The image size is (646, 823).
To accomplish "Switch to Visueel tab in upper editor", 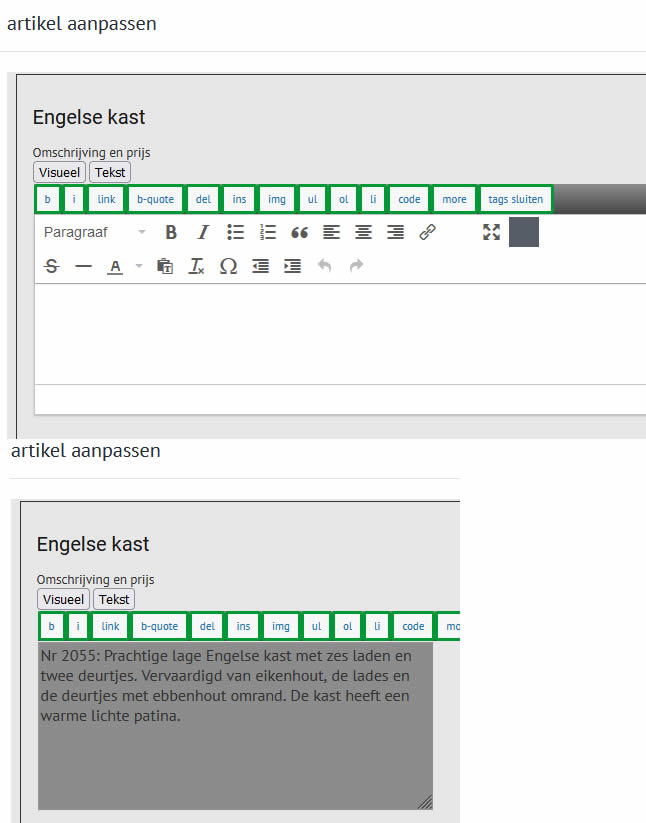I will [59, 172].
